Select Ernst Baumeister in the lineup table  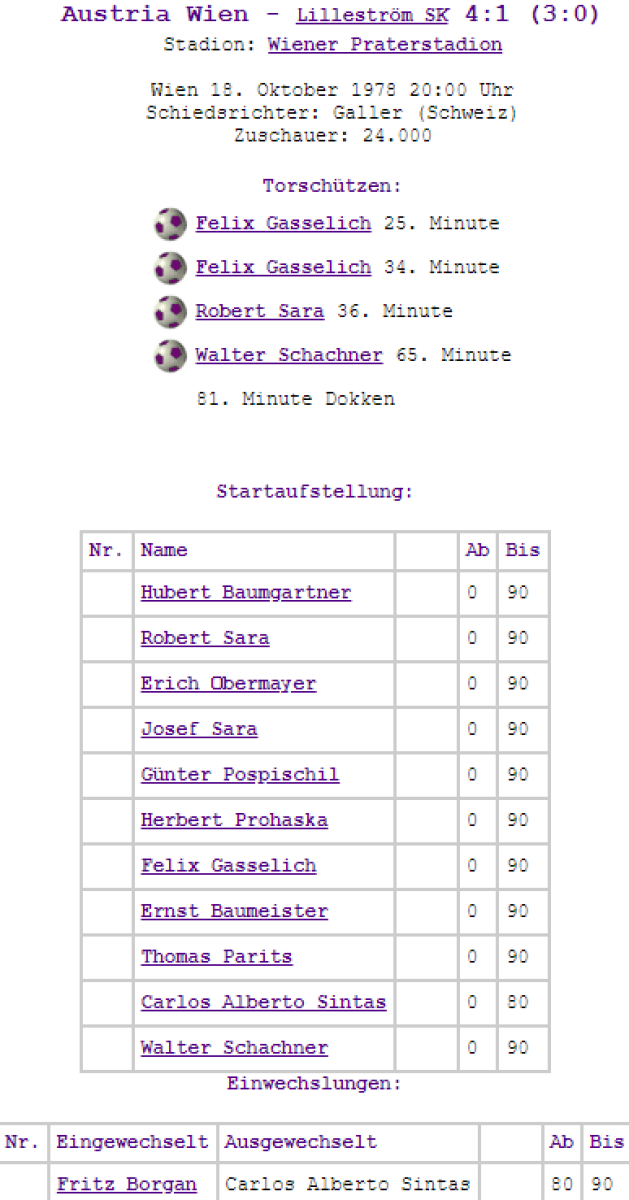tap(234, 912)
